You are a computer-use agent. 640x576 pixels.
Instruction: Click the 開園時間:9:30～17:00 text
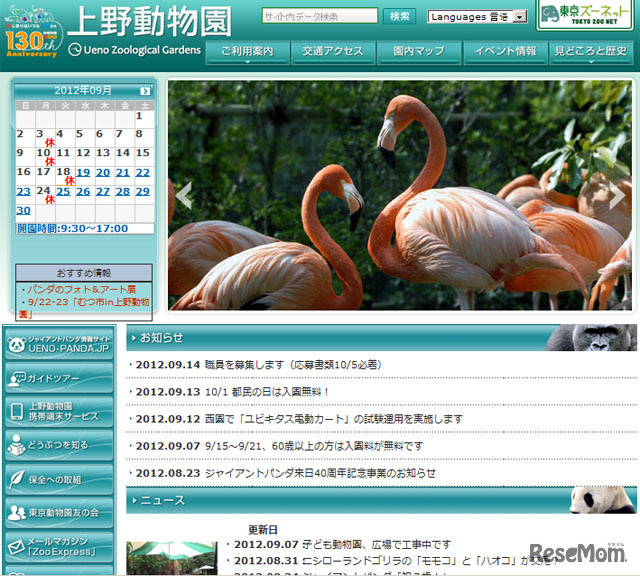point(73,229)
